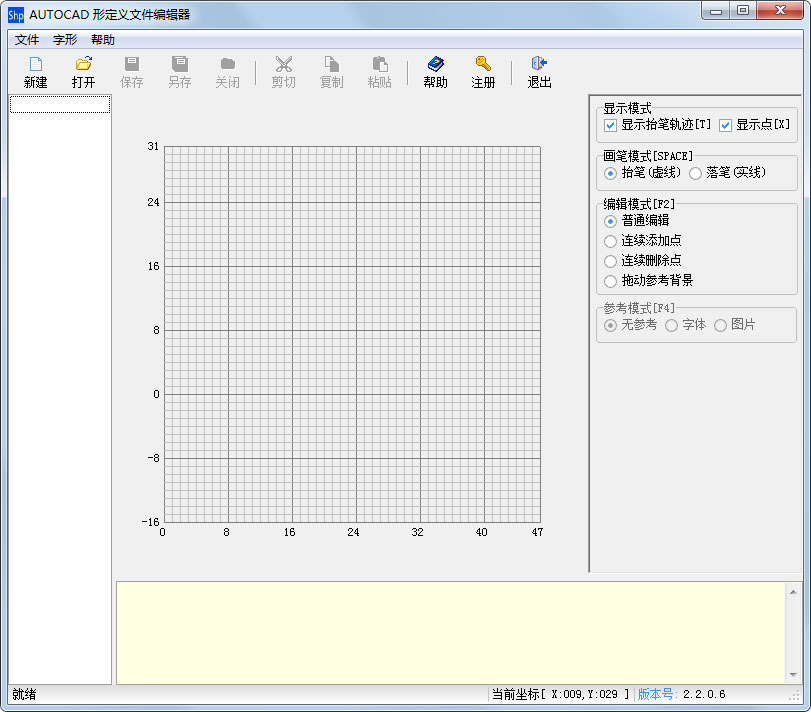Click the 版本号 label in status bar

coord(657,694)
